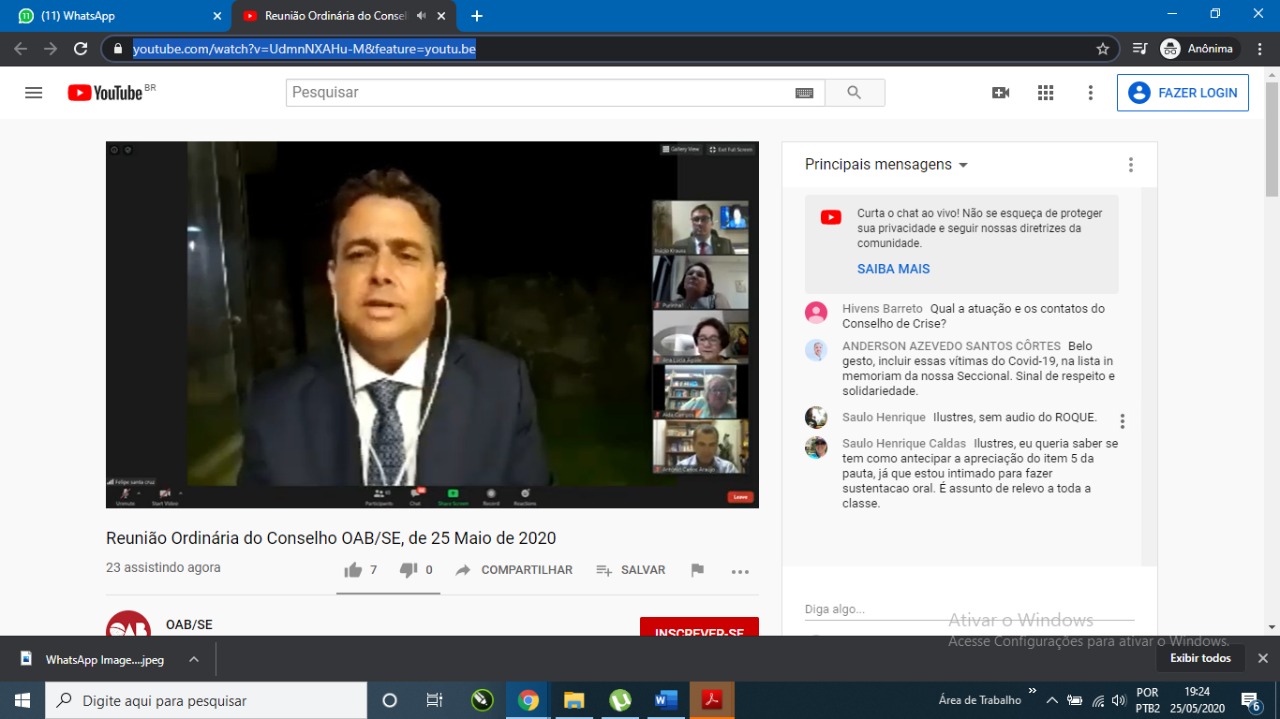Open the YouTube apps grid
Viewport: 1280px width, 719px height.
click(x=1045, y=93)
